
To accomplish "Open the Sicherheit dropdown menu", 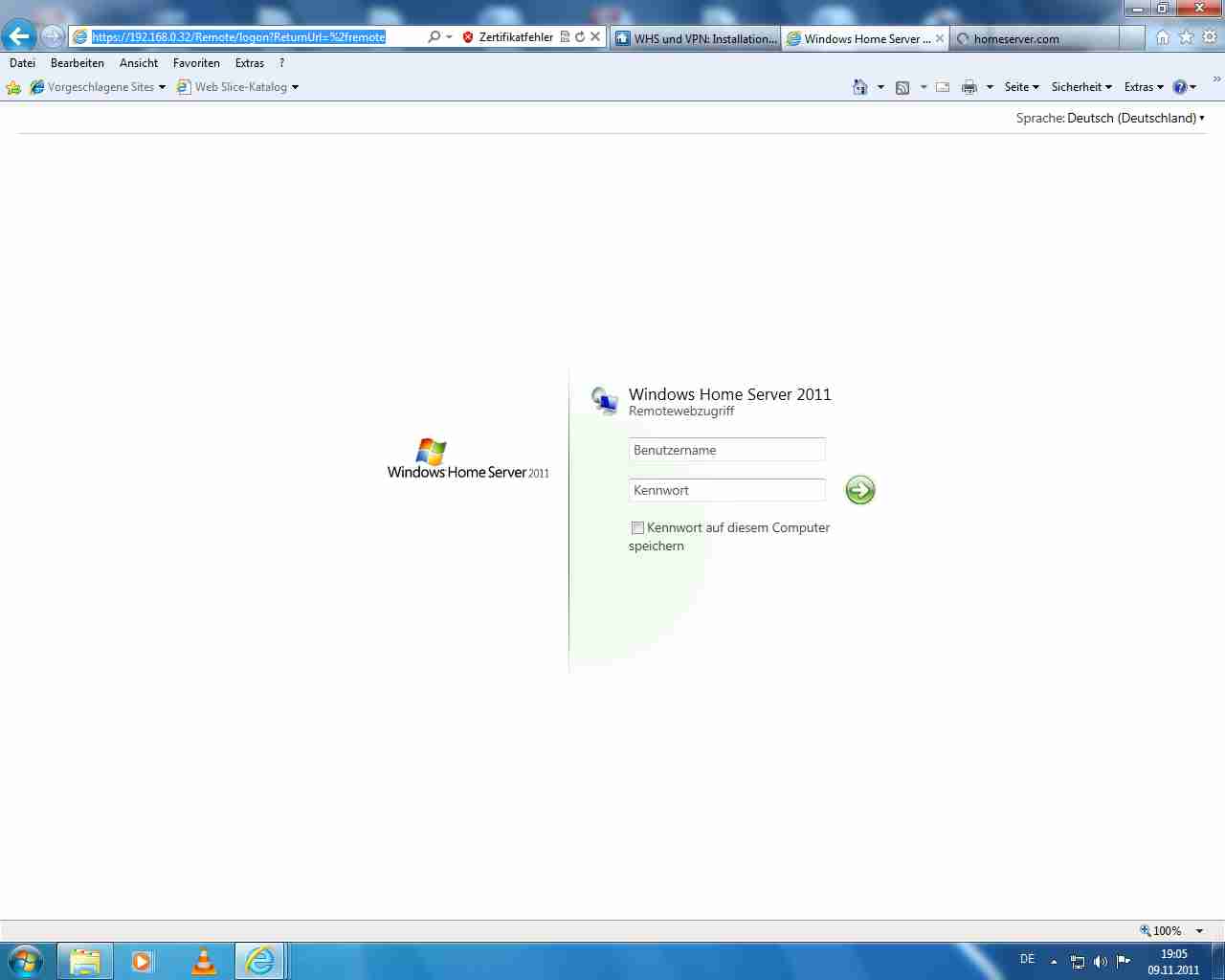I will [1081, 87].
